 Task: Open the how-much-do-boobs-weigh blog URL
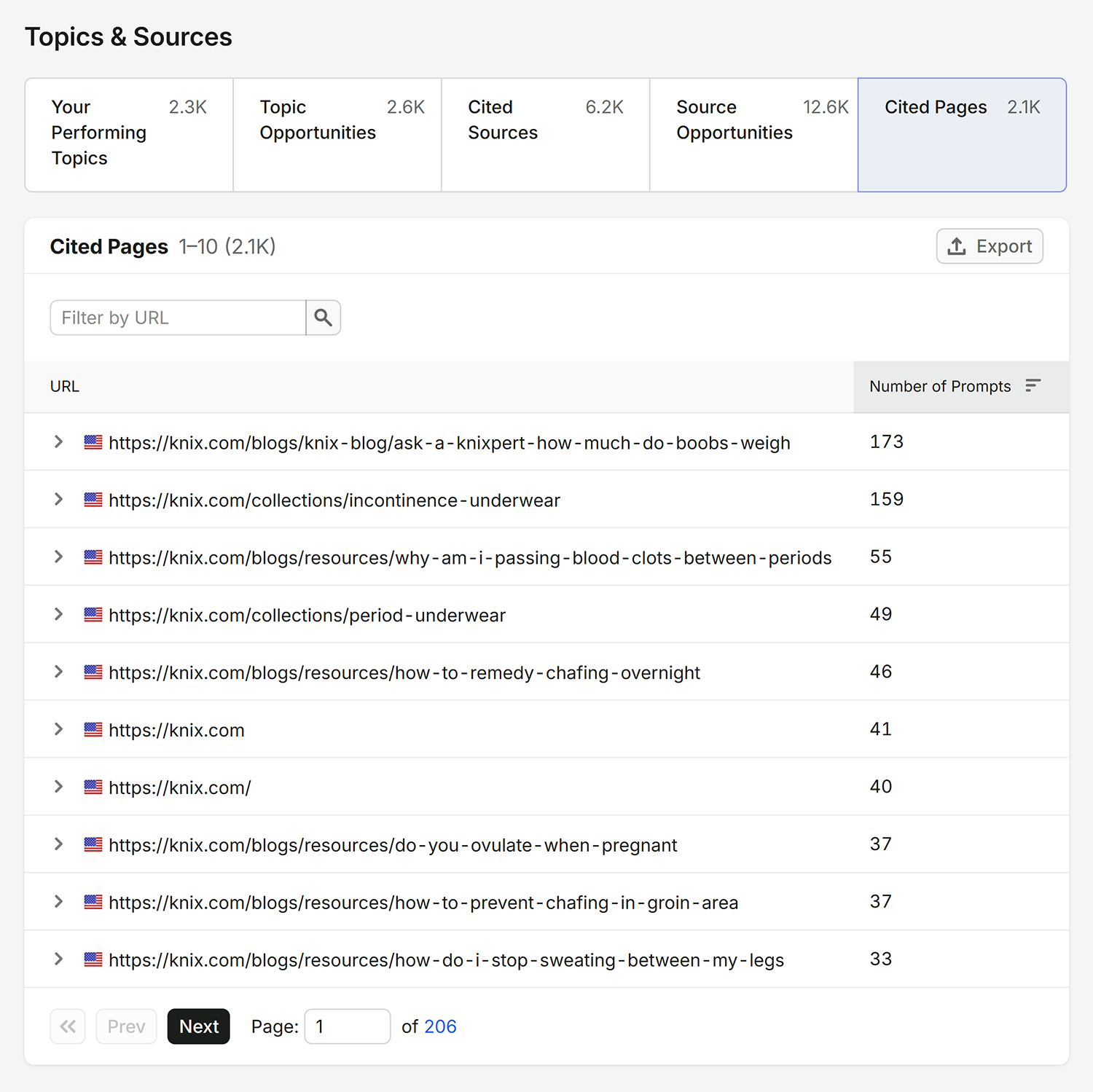(450, 443)
